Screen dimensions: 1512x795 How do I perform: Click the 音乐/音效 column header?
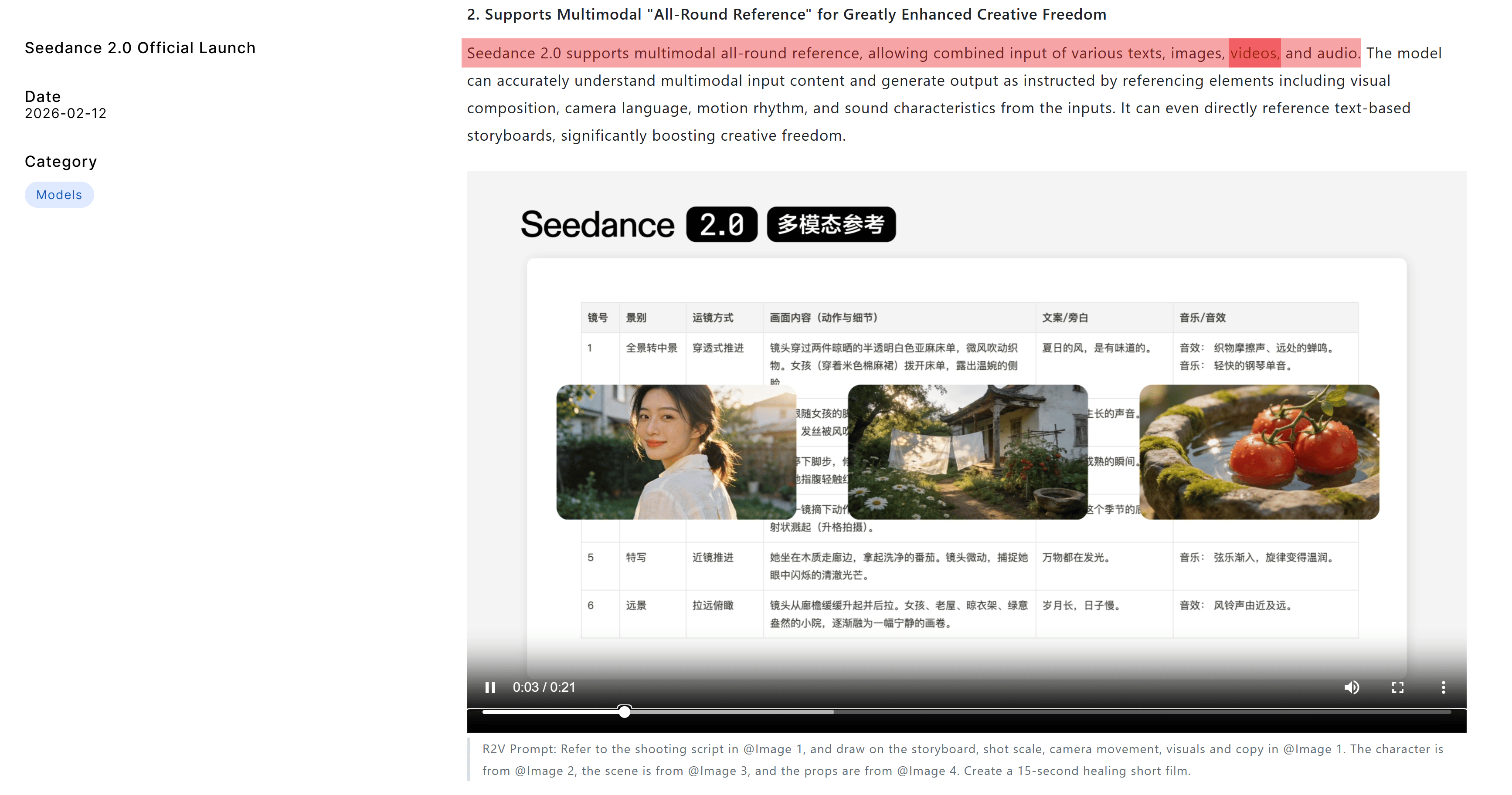point(1202,318)
